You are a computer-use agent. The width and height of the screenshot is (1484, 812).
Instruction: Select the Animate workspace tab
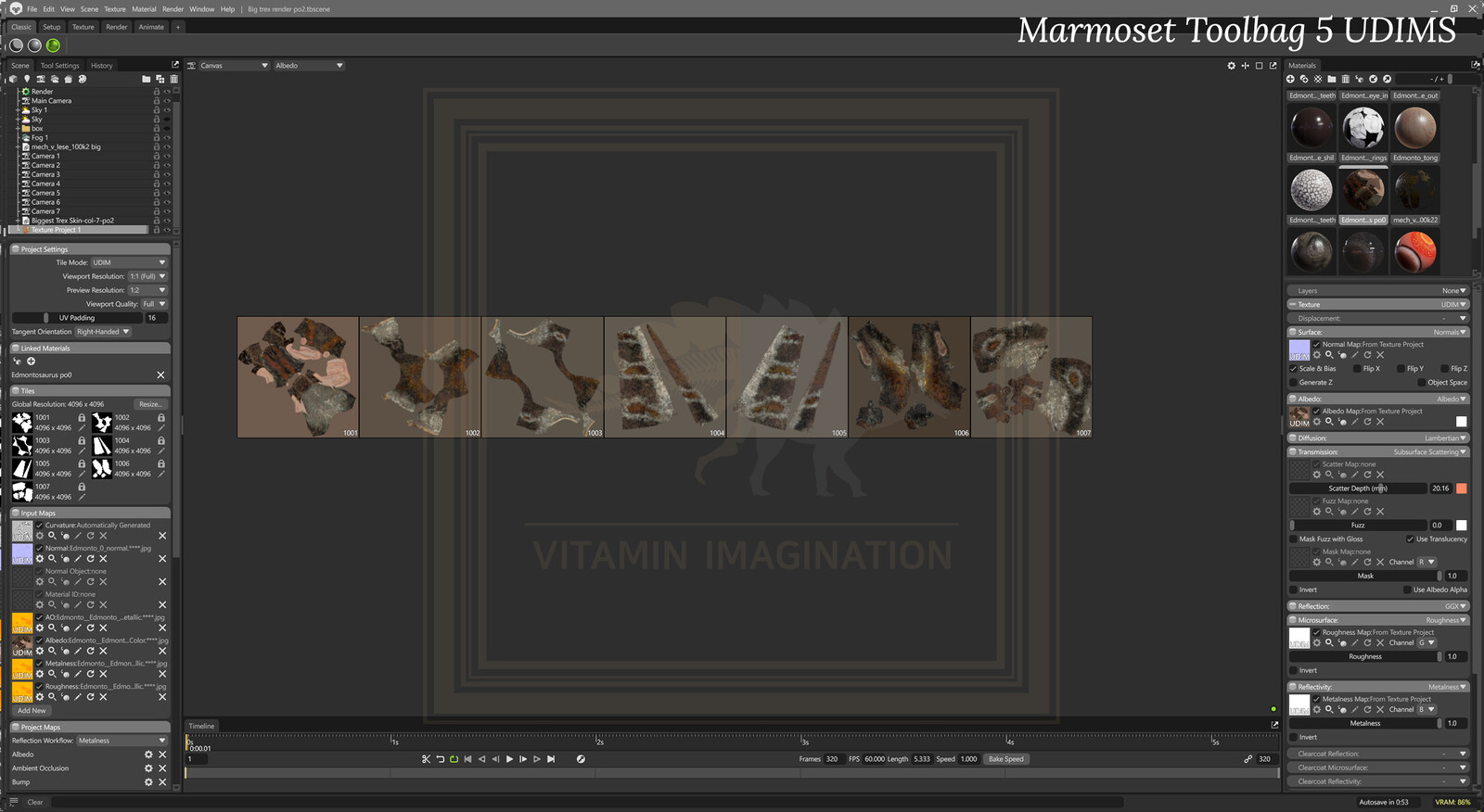[x=151, y=27]
